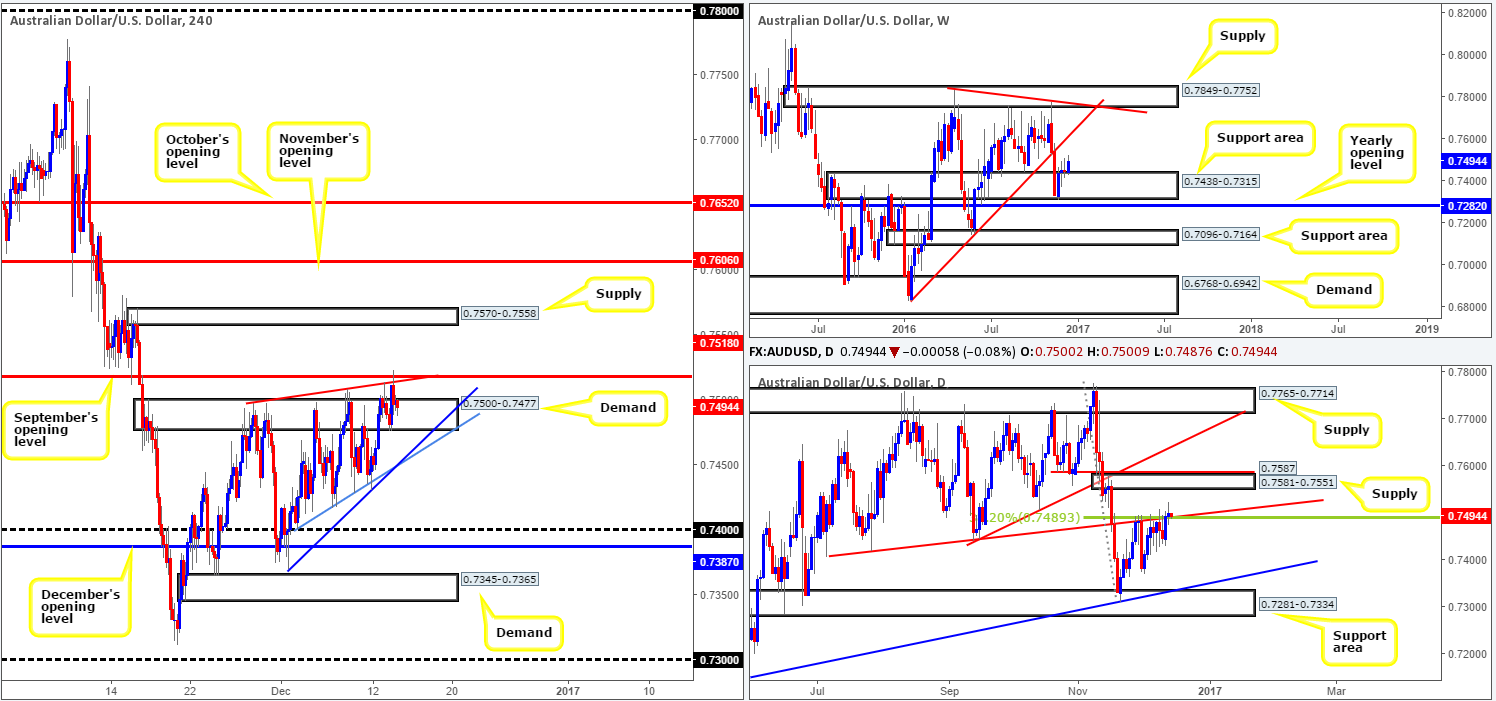Click the 0.7581-0.7551 daily supply label
Image resolution: width=1496 pixels, height=701 pixels.
coord(1299,482)
